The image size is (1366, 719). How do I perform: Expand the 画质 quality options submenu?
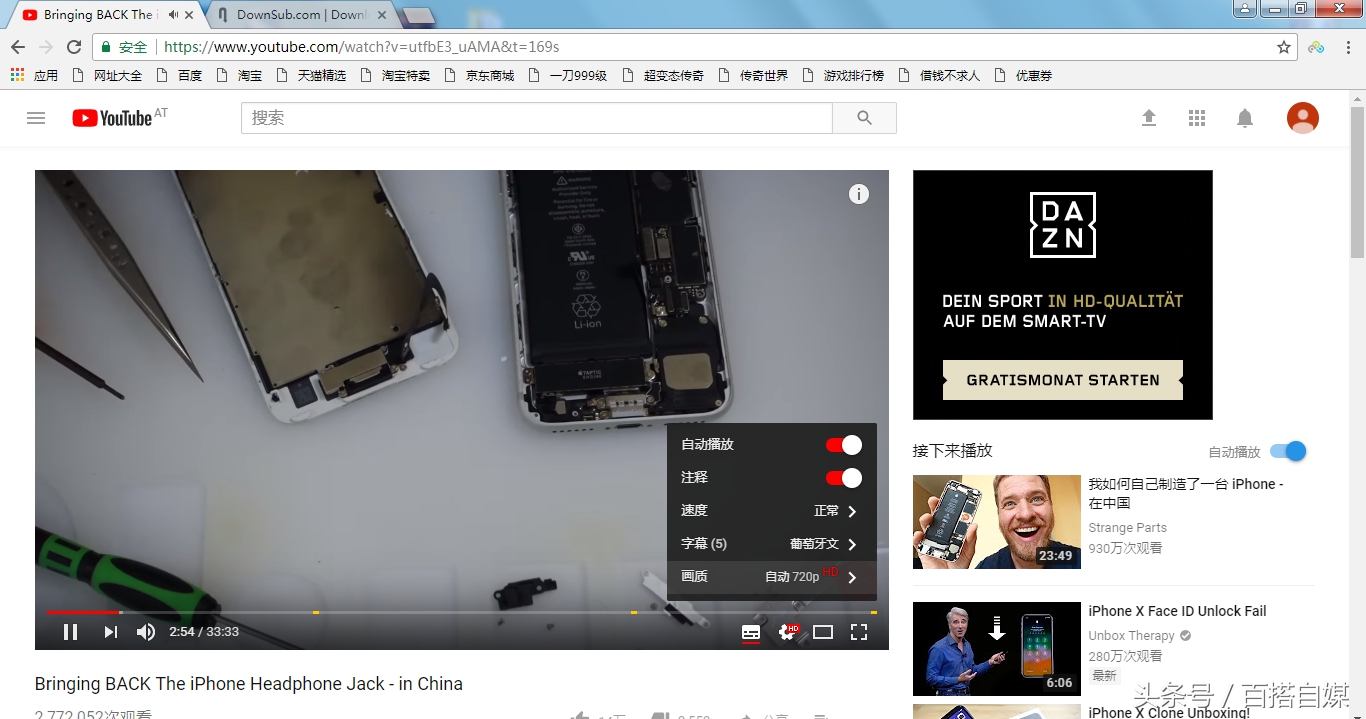point(770,576)
